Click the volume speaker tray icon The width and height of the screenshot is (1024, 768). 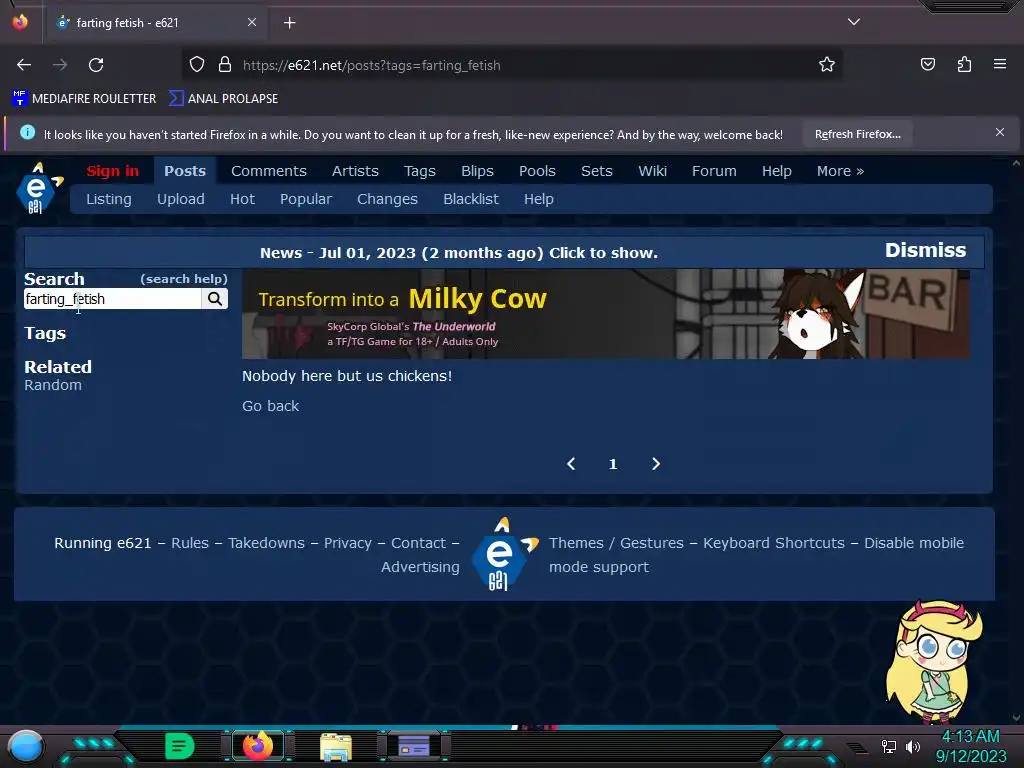pyautogui.click(x=913, y=746)
